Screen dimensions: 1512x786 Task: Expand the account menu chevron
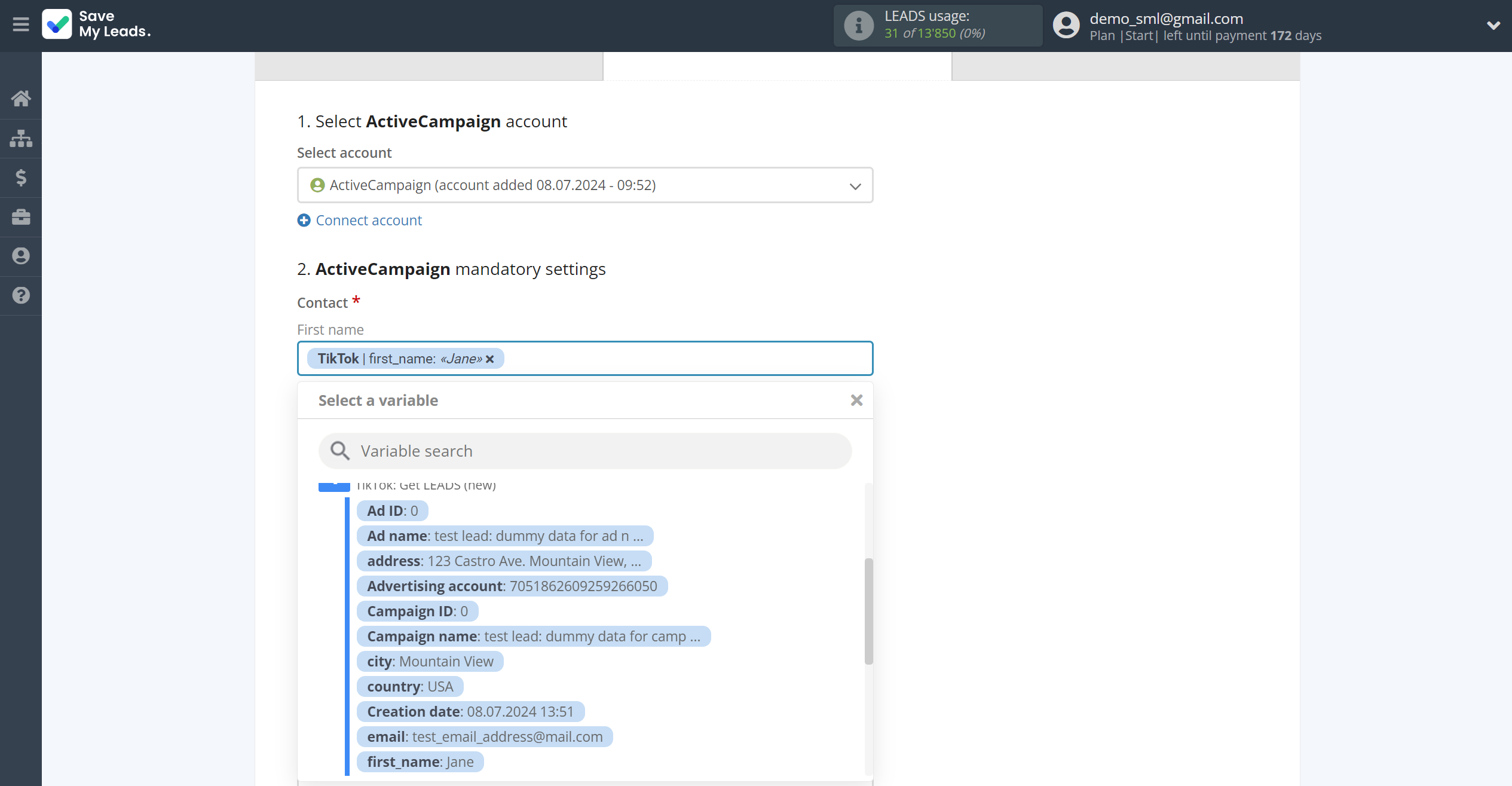(1493, 25)
